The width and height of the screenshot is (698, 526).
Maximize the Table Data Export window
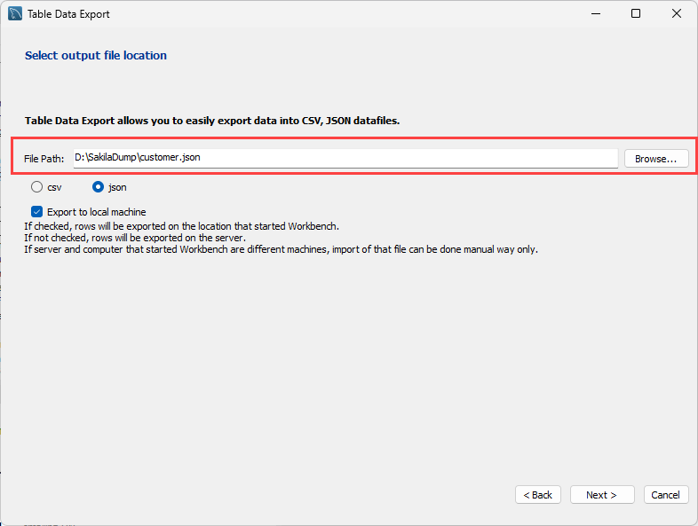[x=636, y=14]
